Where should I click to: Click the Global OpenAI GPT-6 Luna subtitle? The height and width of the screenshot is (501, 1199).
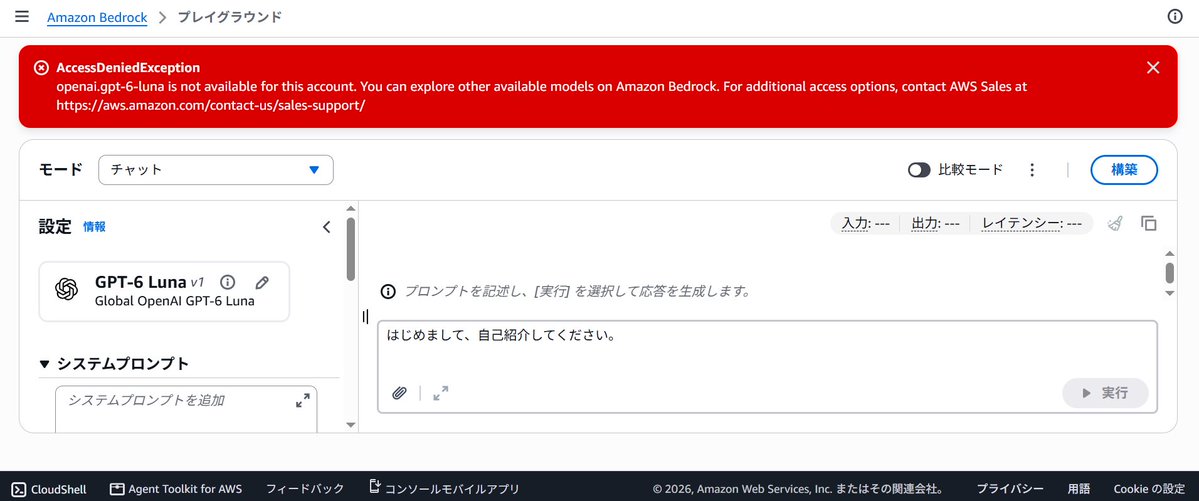[174, 301]
